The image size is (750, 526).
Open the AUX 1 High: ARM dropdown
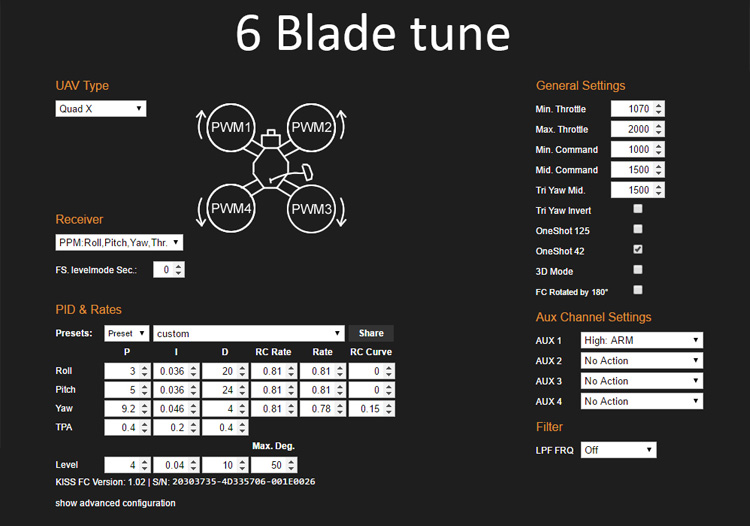click(641, 340)
